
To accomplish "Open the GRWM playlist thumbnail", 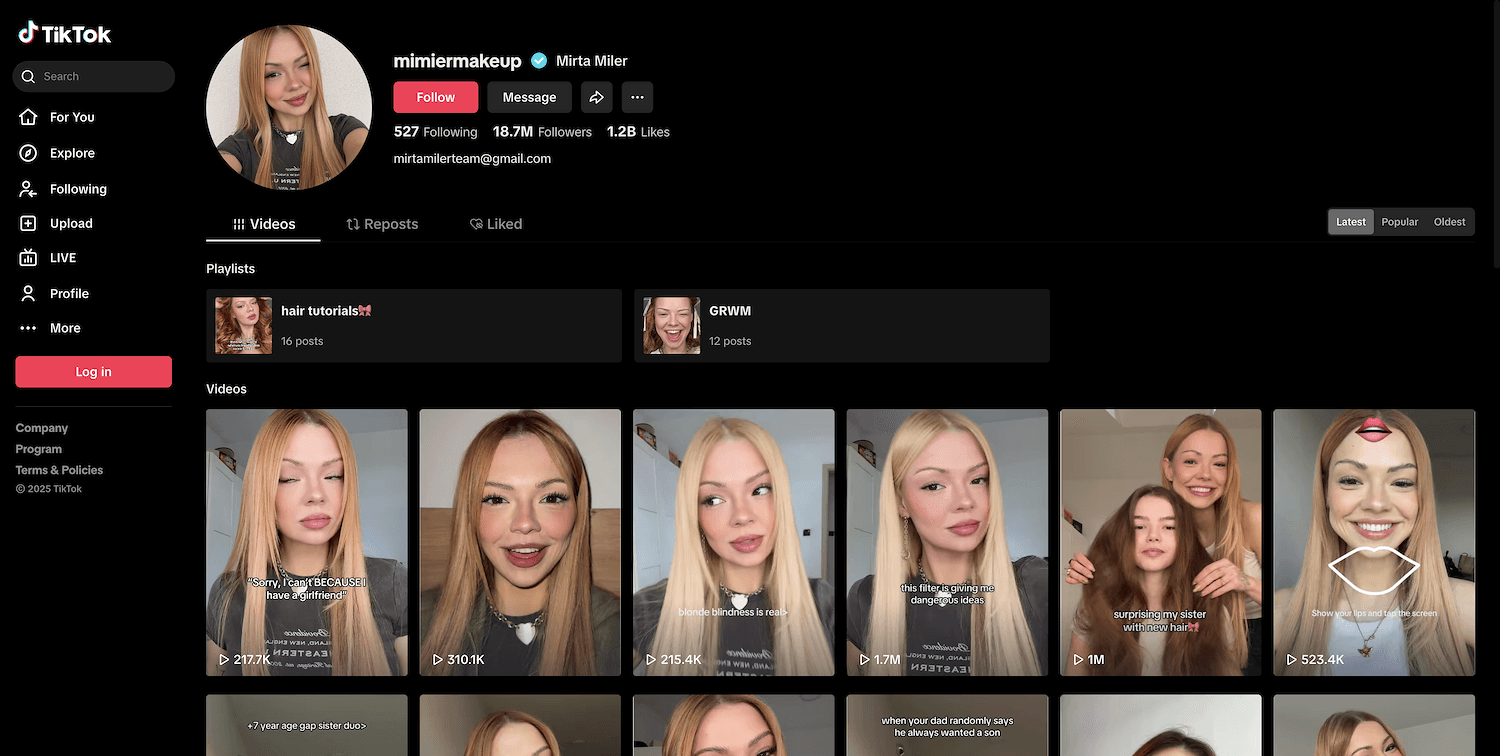I will [671, 325].
